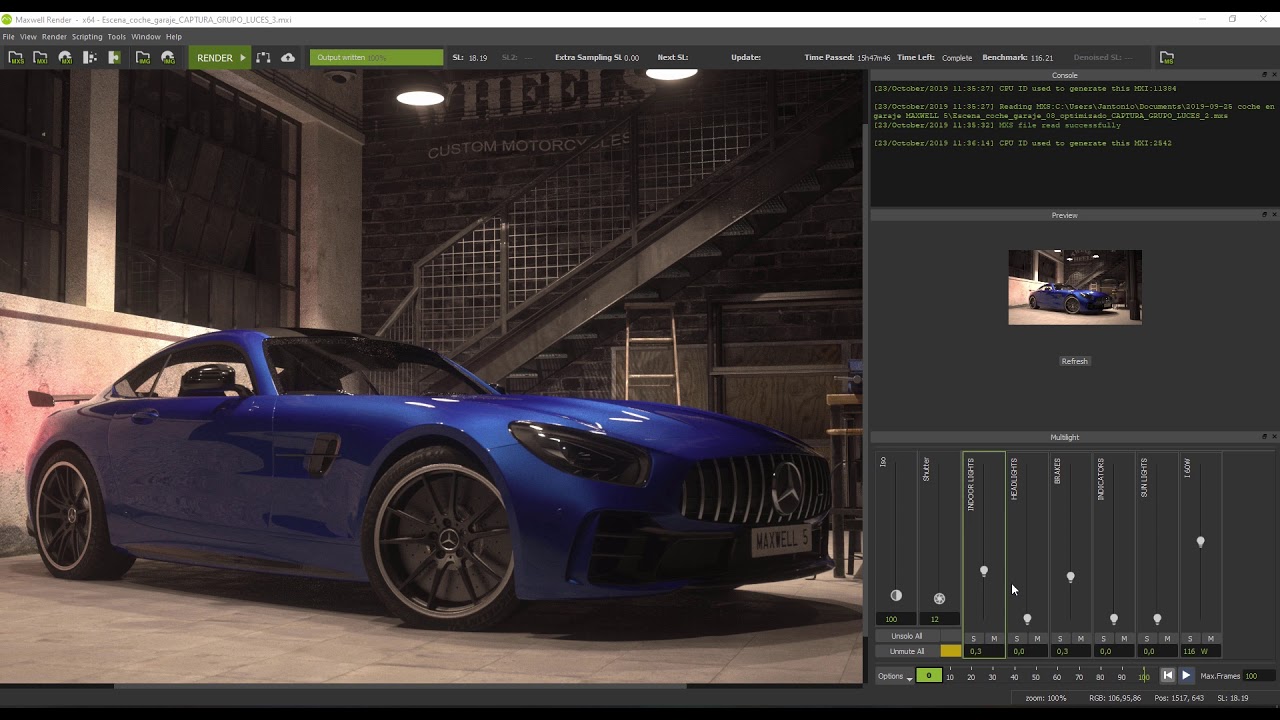Click the INDOOR LIGHTS bulb slider handle
This screenshot has width=1280, height=720.
(984, 571)
